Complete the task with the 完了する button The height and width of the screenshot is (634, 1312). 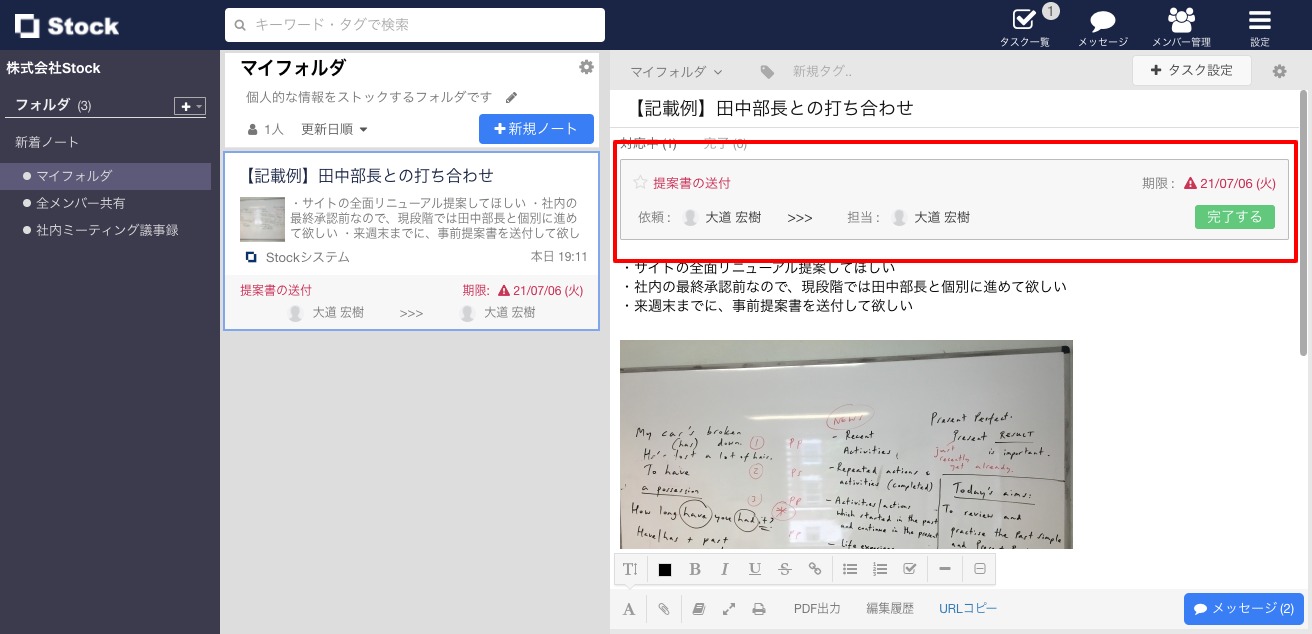click(1234, 217)
